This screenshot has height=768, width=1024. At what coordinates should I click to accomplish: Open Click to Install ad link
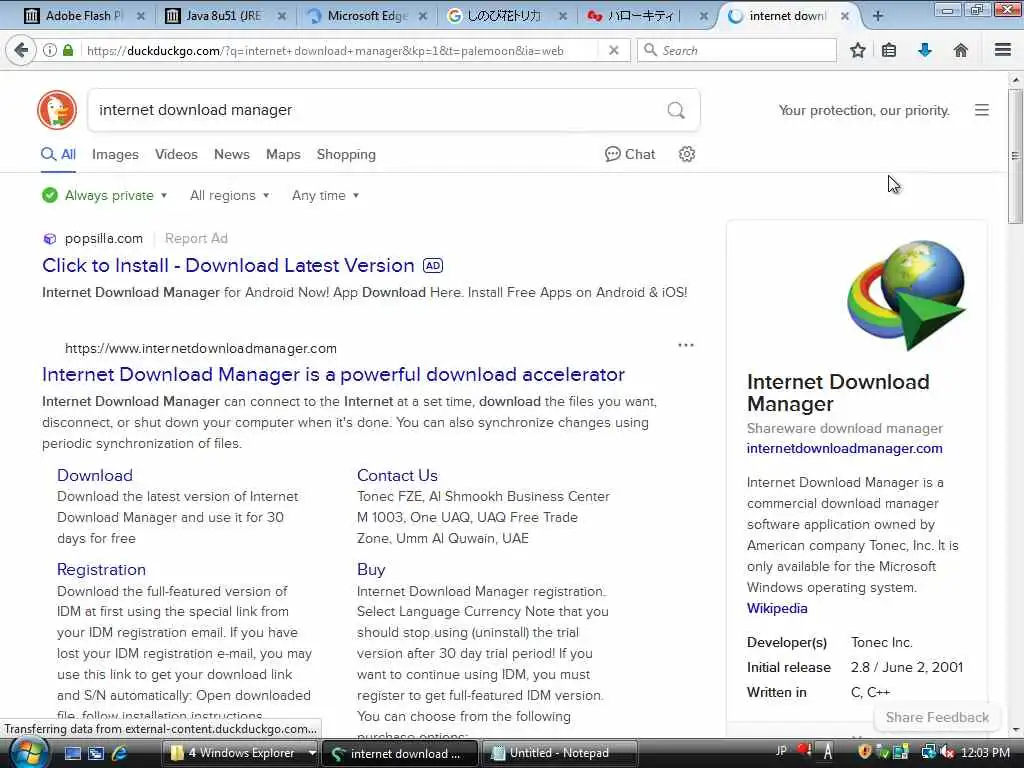point(228,265)
